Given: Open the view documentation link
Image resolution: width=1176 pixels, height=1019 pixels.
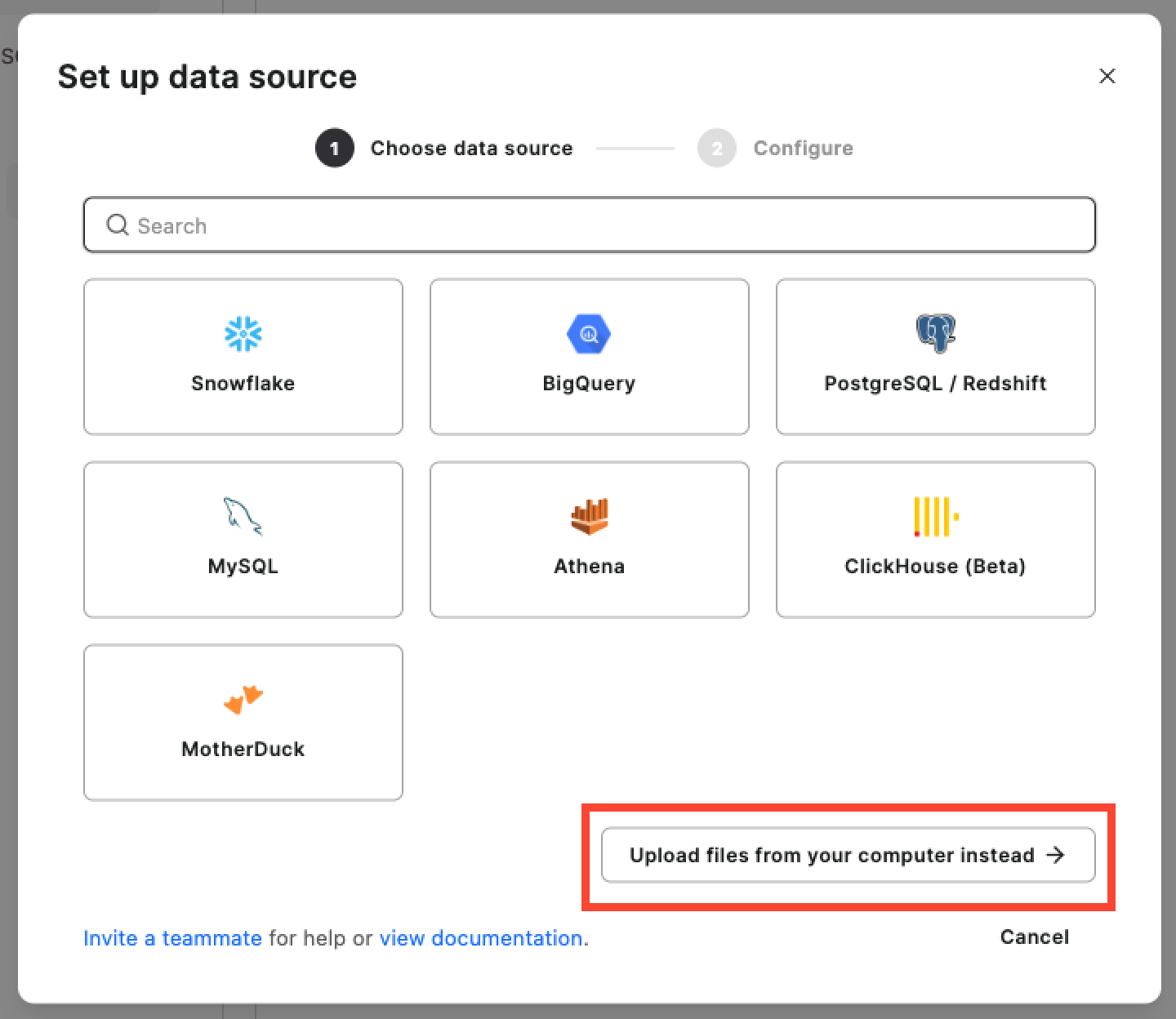Looking at the screenshot, I should point(481,938).
